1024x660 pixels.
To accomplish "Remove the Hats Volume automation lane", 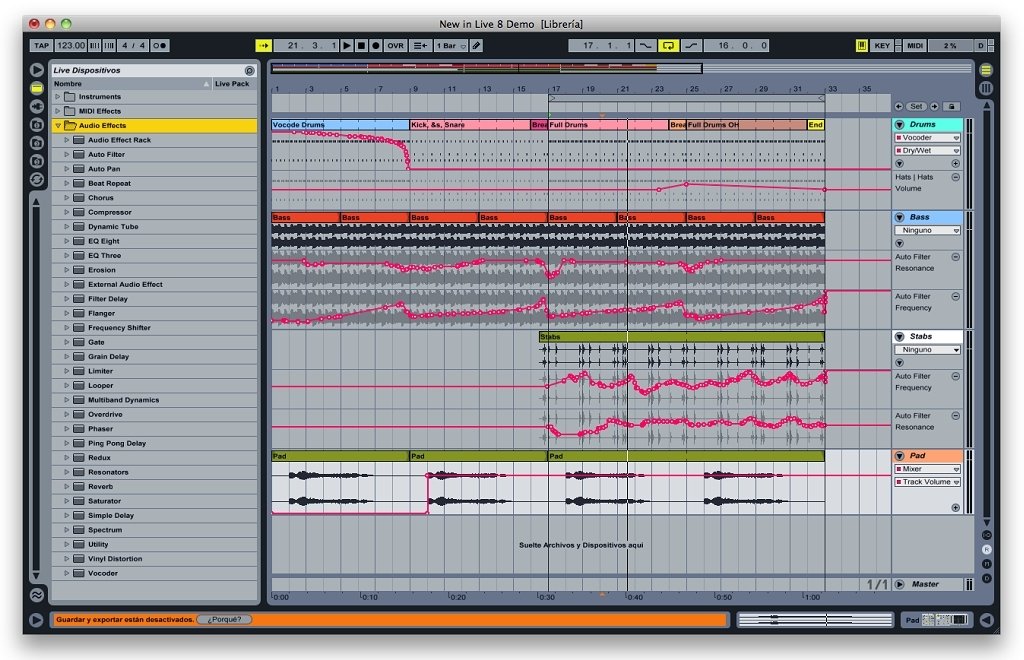I will click(x=955, y=177).
